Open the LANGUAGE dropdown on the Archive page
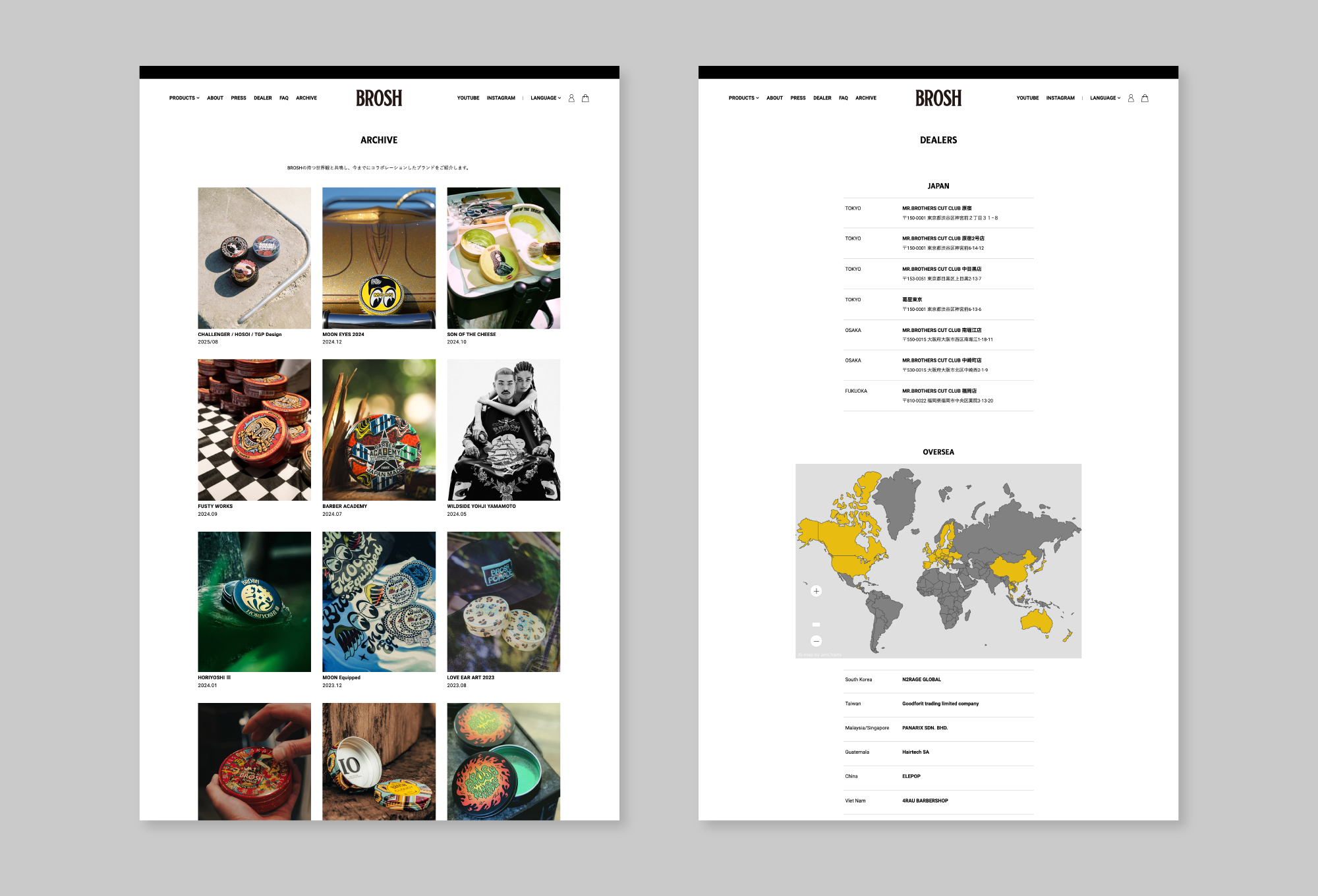The height and width of the screenshot is (896, 1318). pos(546,98)
